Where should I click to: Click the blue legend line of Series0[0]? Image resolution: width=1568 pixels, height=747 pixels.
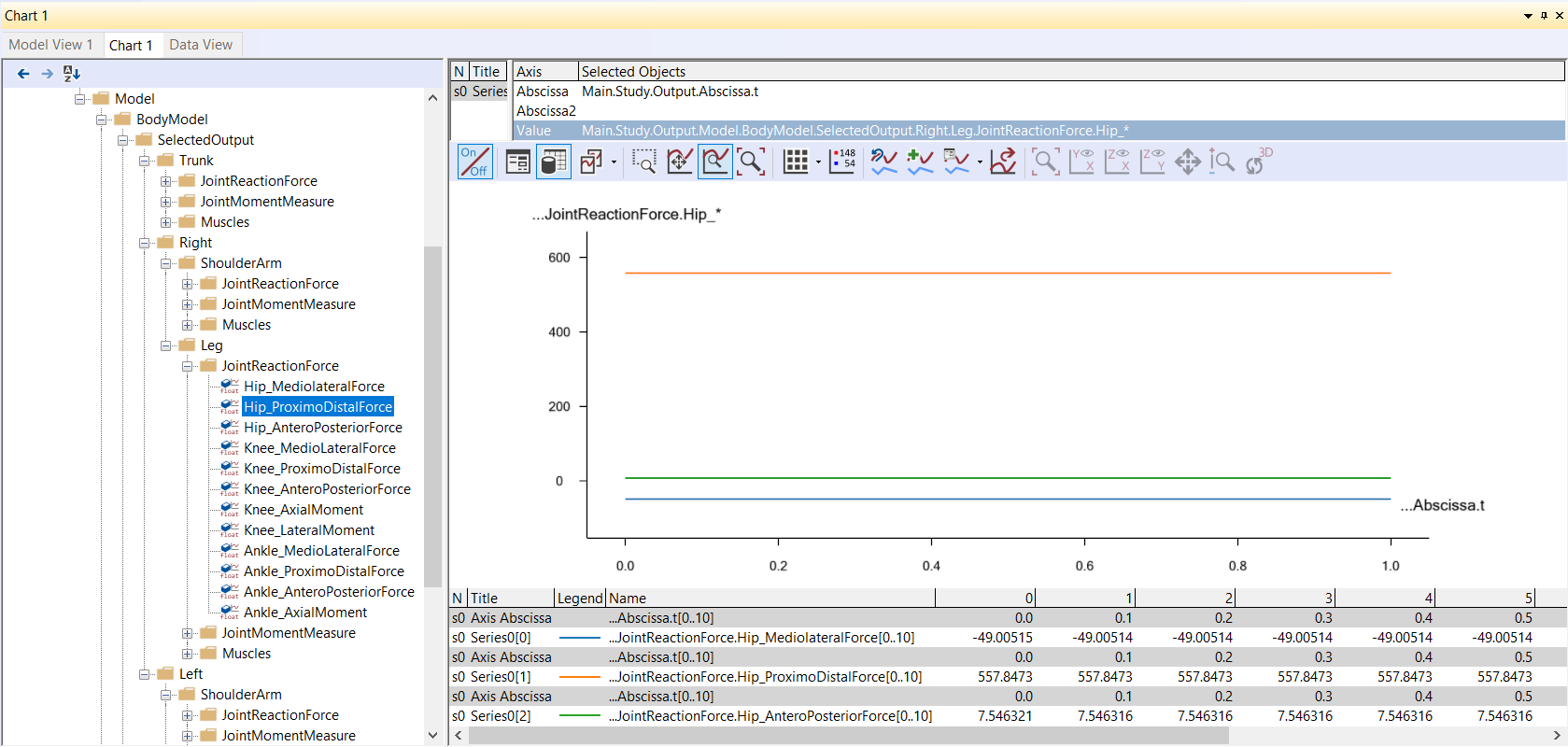coord(580,638)
